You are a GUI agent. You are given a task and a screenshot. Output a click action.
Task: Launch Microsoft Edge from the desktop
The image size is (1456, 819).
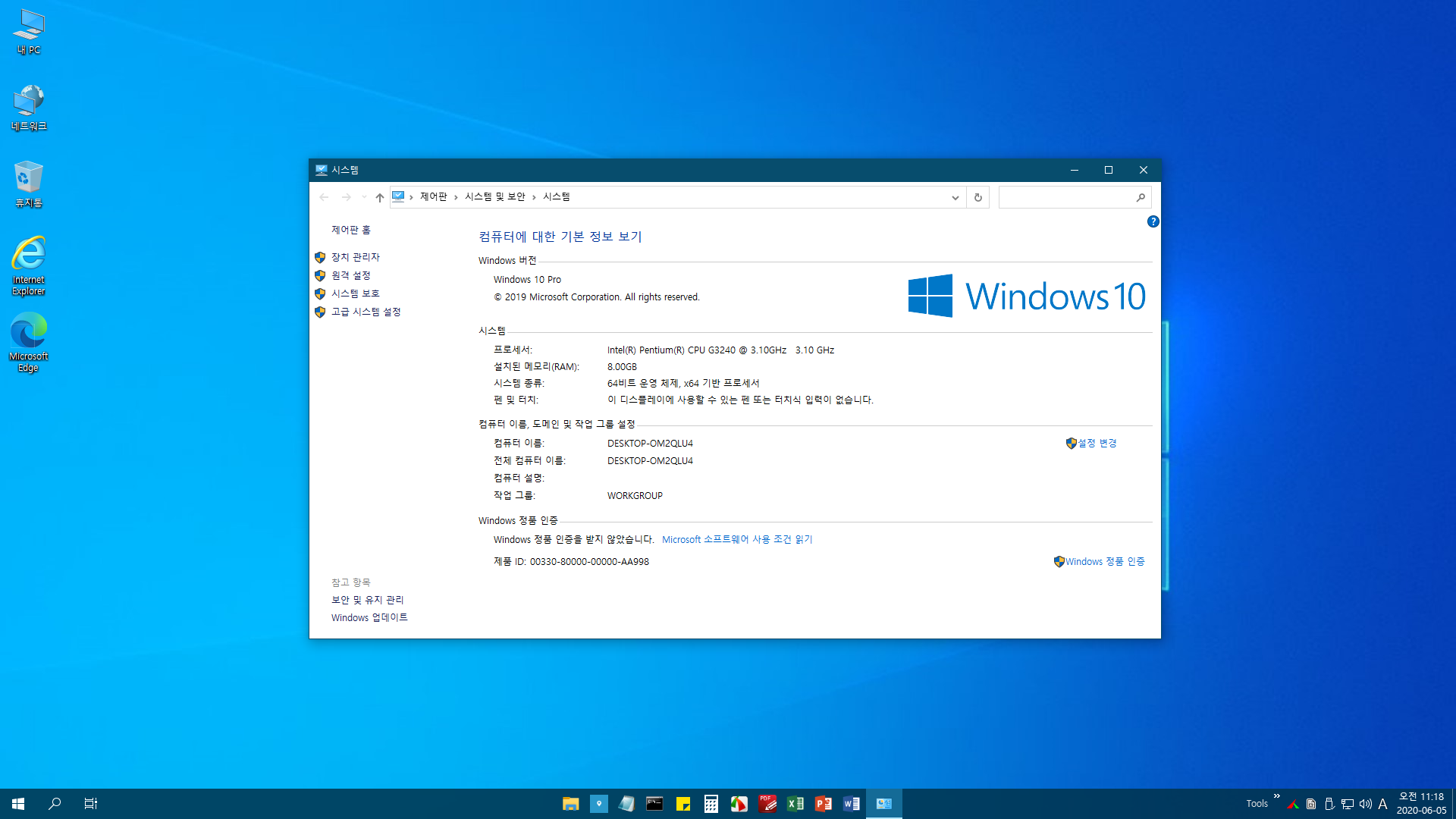[29, 342]
